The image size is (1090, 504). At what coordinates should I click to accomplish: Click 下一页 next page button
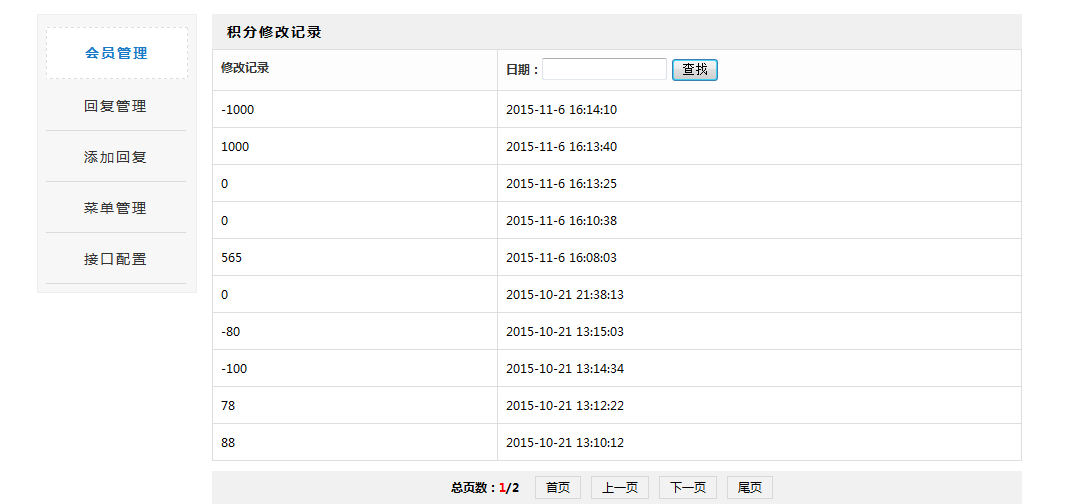pyautogui.click(x=688, y=487)
